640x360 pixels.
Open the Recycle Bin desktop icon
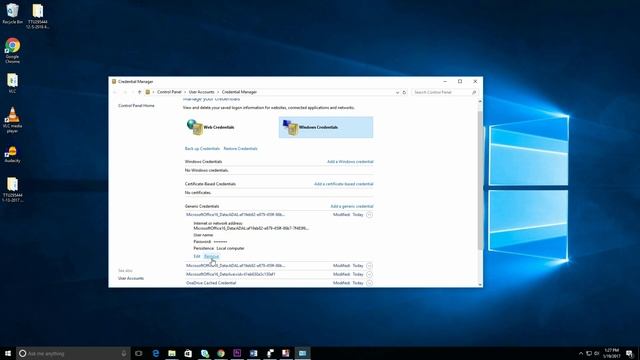pyautogui.click(x=13, y=14)
